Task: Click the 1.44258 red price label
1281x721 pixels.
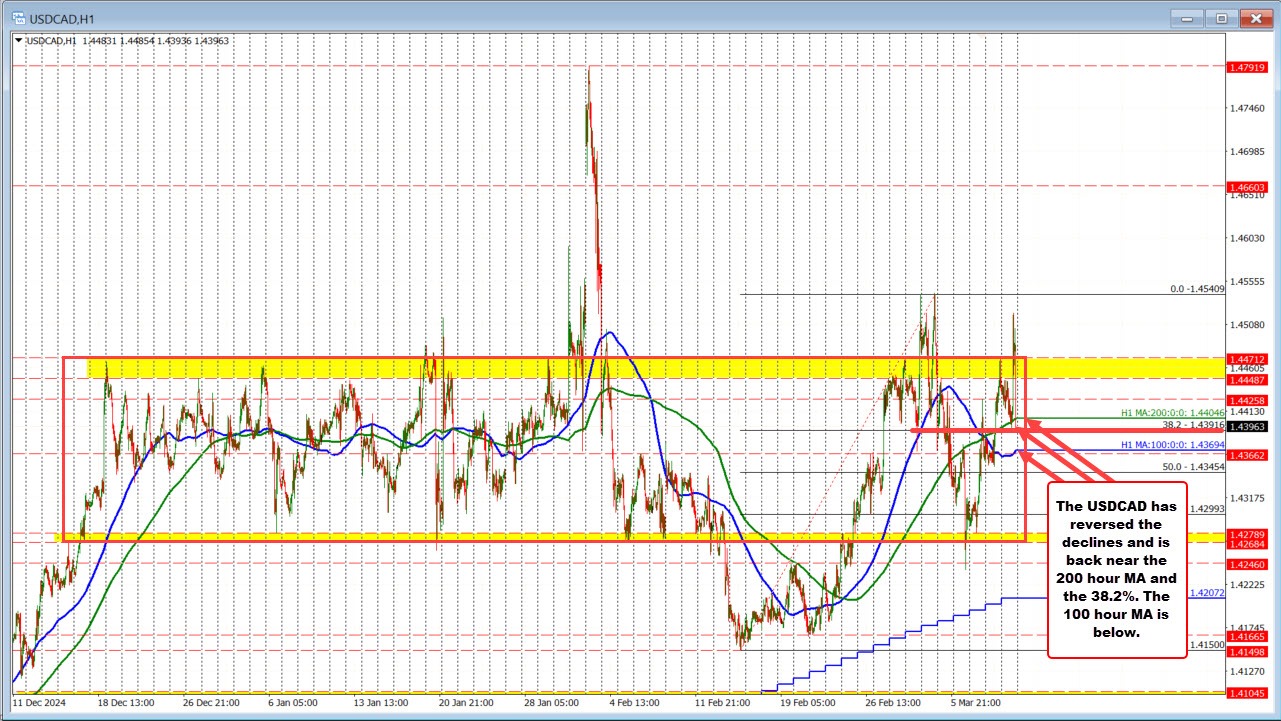Action: [1246, 399]
